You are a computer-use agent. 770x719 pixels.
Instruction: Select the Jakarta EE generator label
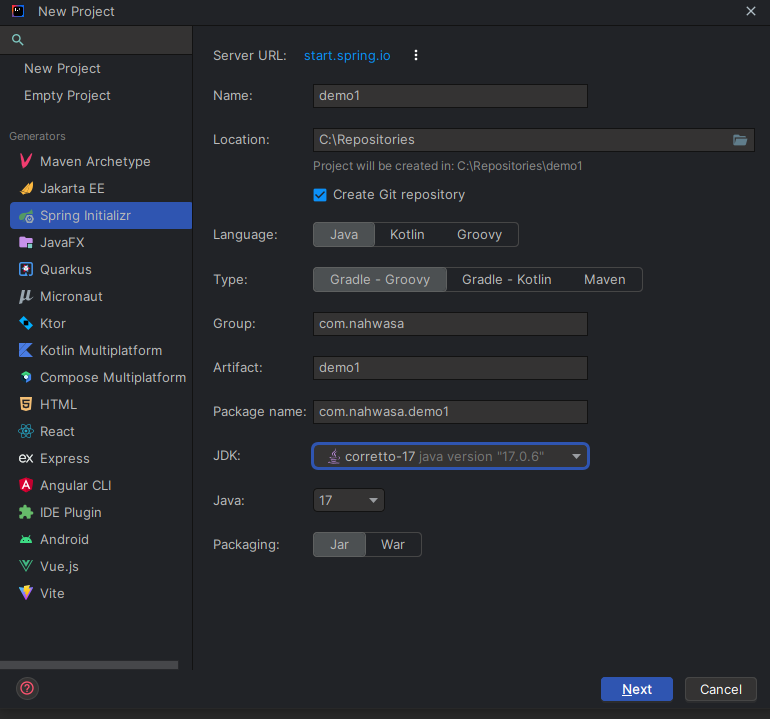[72, 189]
